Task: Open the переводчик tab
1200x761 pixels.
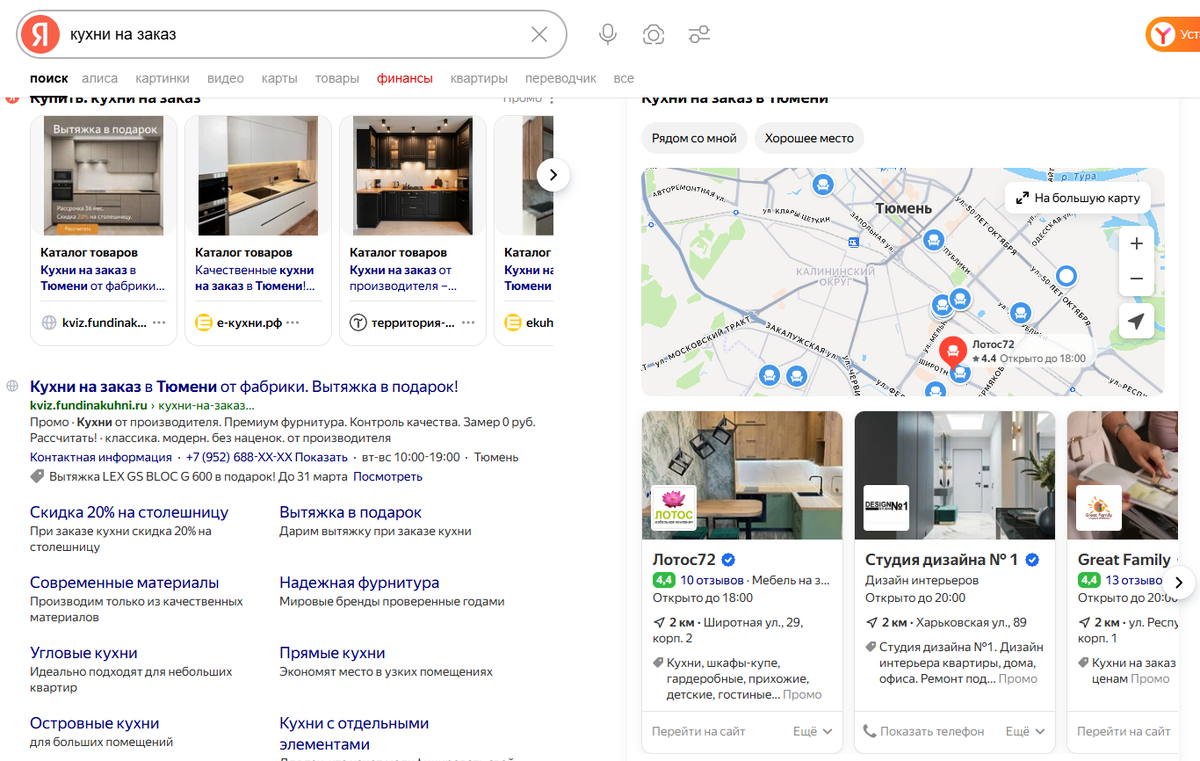Action: [561, 78]
